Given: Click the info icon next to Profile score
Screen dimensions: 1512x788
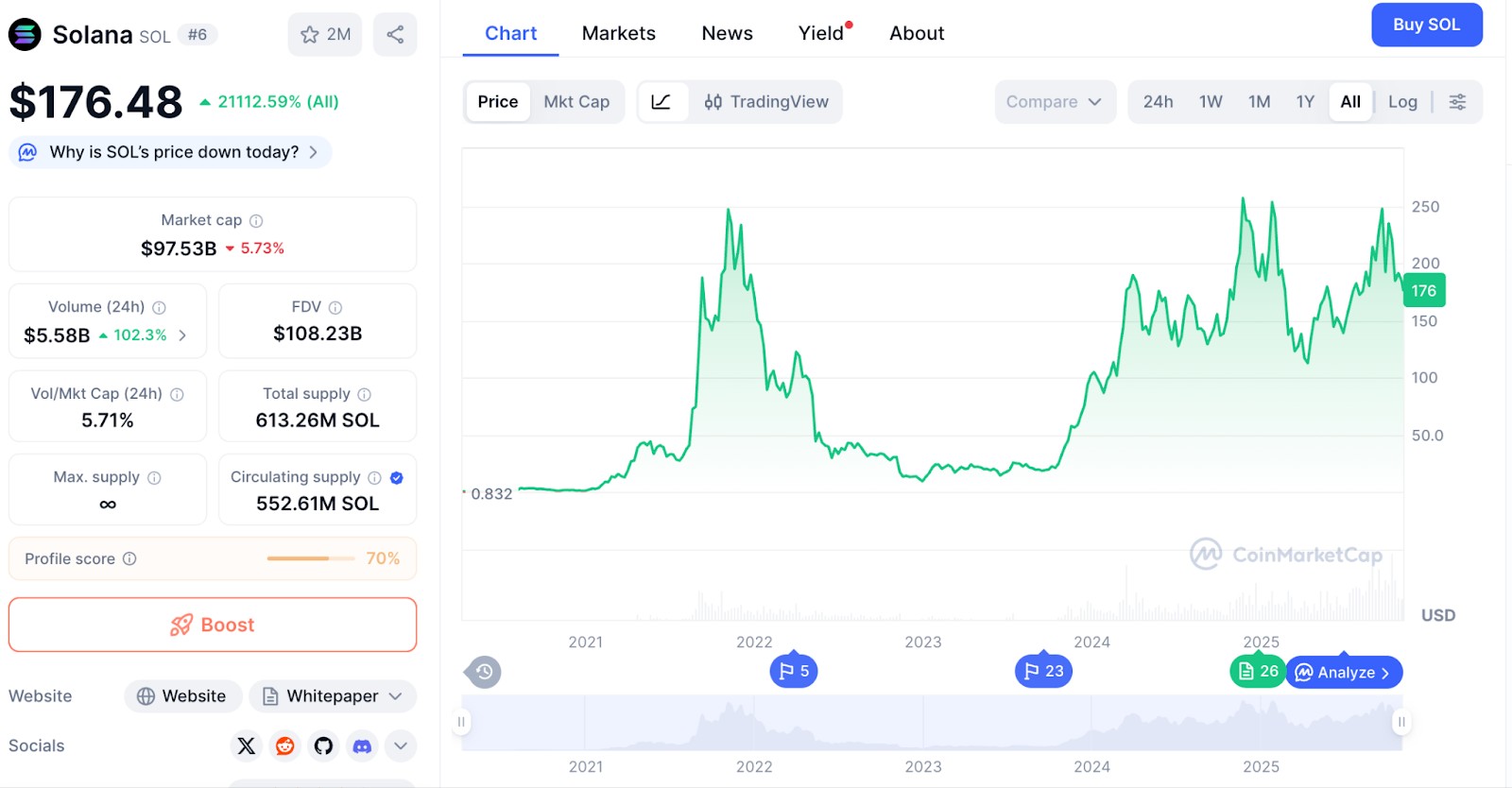Looking at the screenshot, I should [x=129, y=559].
